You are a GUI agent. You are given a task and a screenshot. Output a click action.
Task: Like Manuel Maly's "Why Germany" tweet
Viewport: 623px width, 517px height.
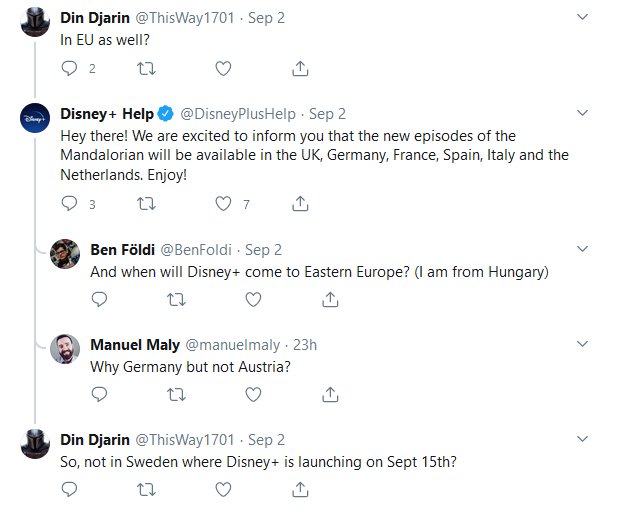(x=253, y=395)
